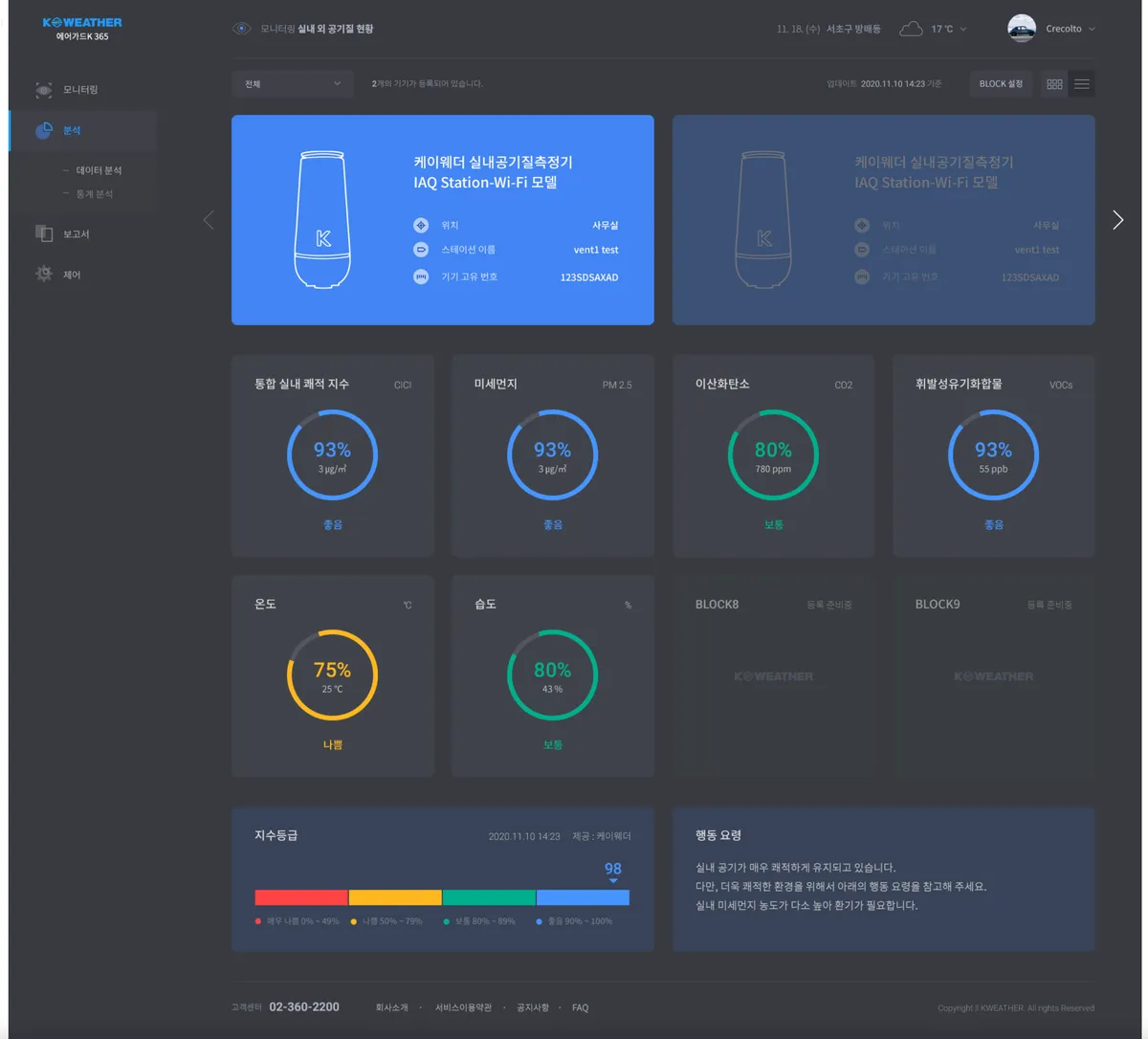Switch to list view layout
The image size is (1148, 1039).
[1082, 84]
